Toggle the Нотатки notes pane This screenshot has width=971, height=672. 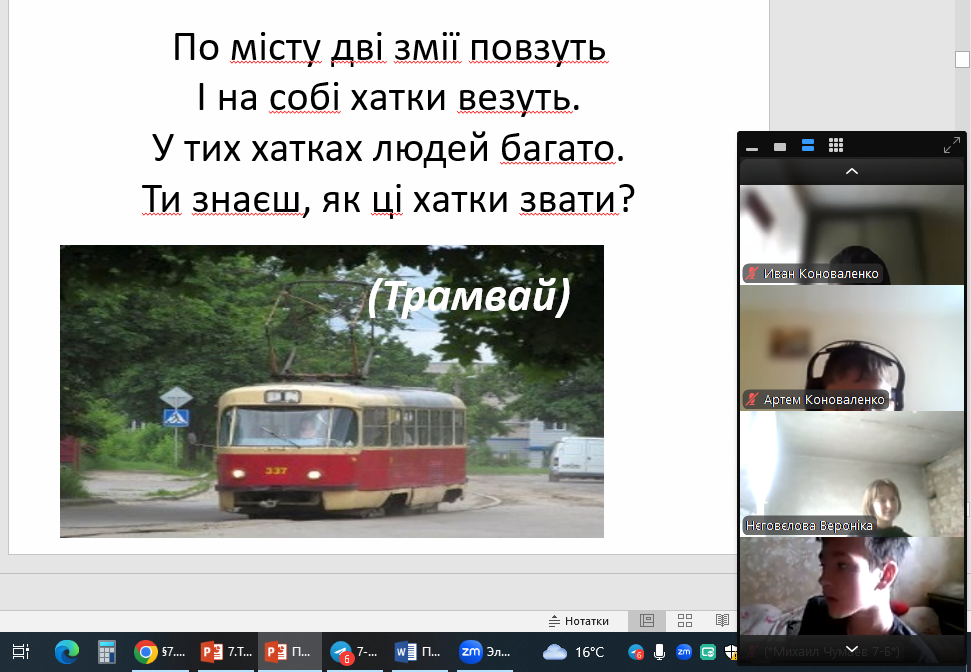[x=579, y=621]
